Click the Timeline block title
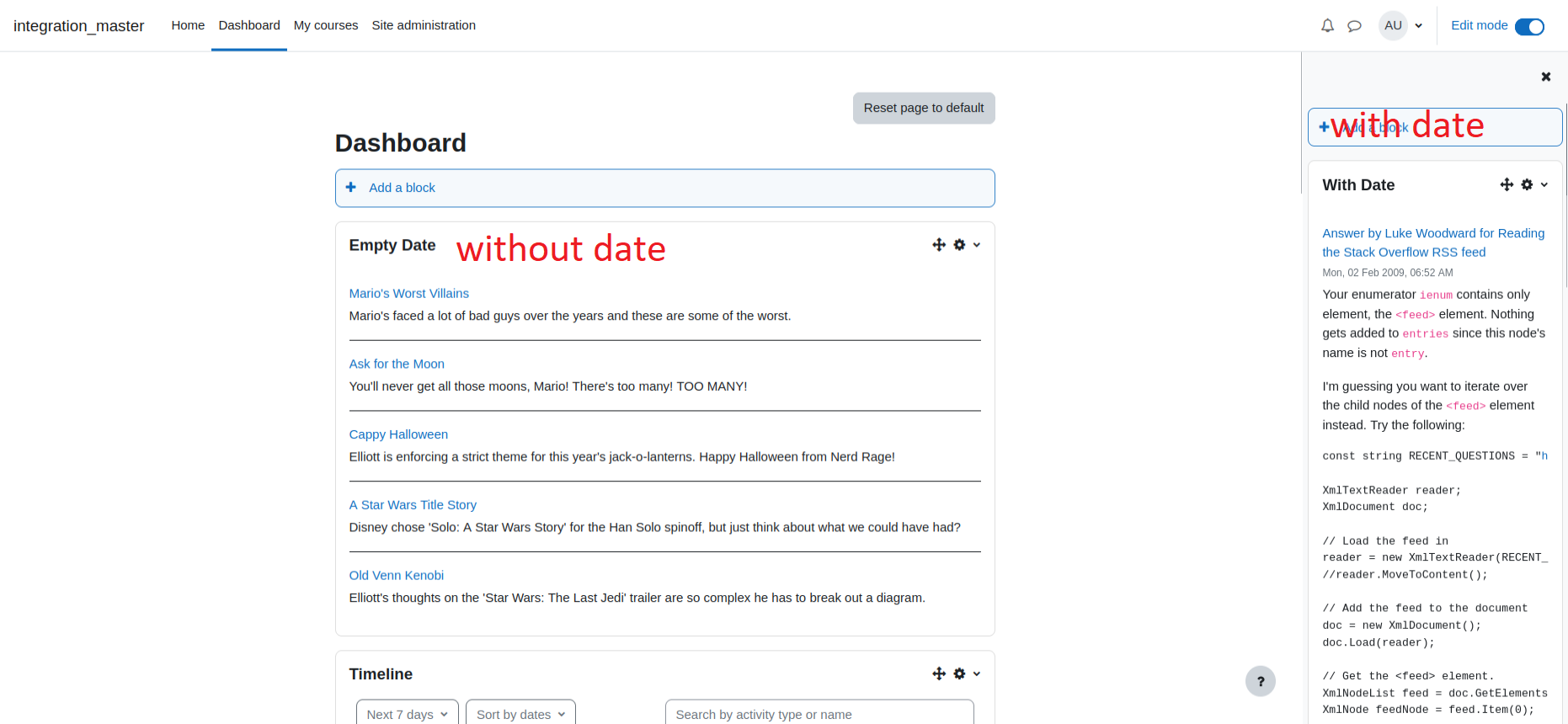This screenshot has width=1568, height=724. pos(381,674)
